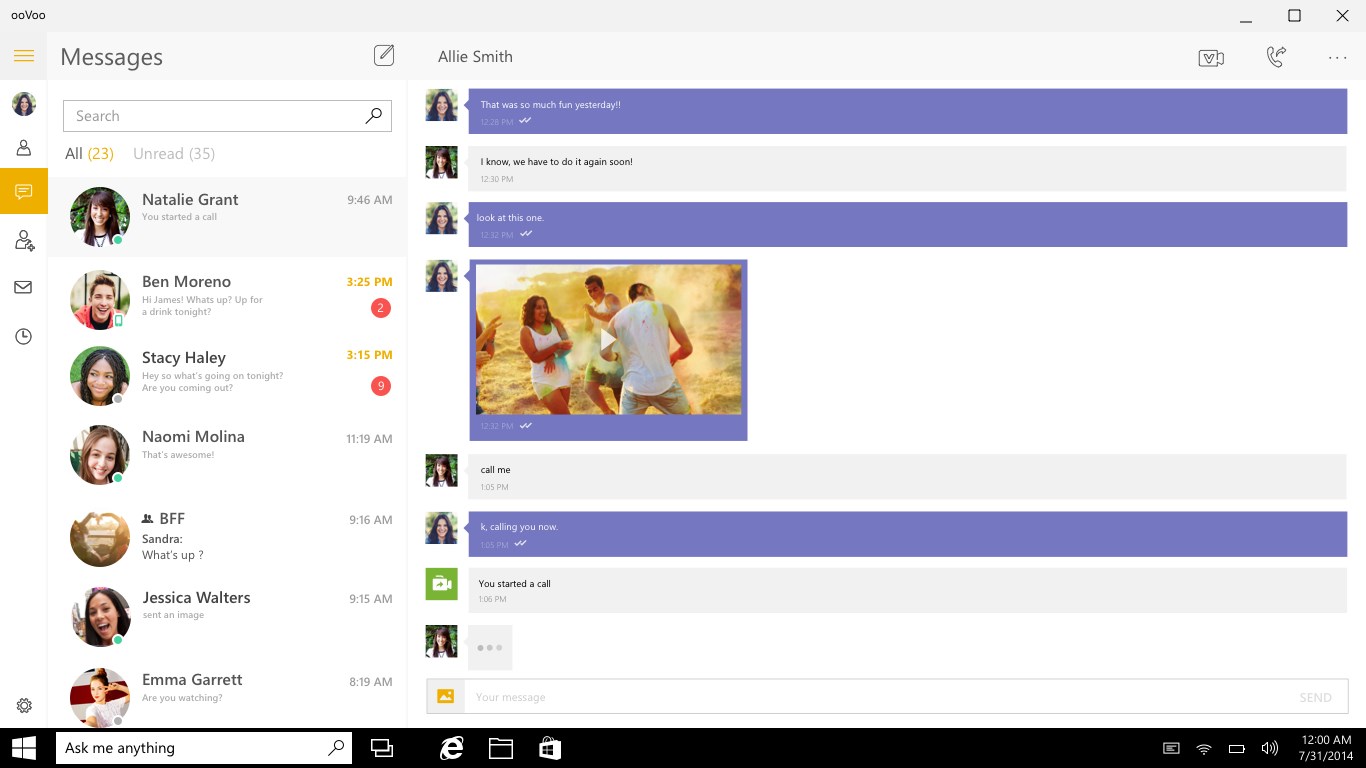Open call history clock icon
Viewport: 1366px width, 768px height.
click(24, 337)
